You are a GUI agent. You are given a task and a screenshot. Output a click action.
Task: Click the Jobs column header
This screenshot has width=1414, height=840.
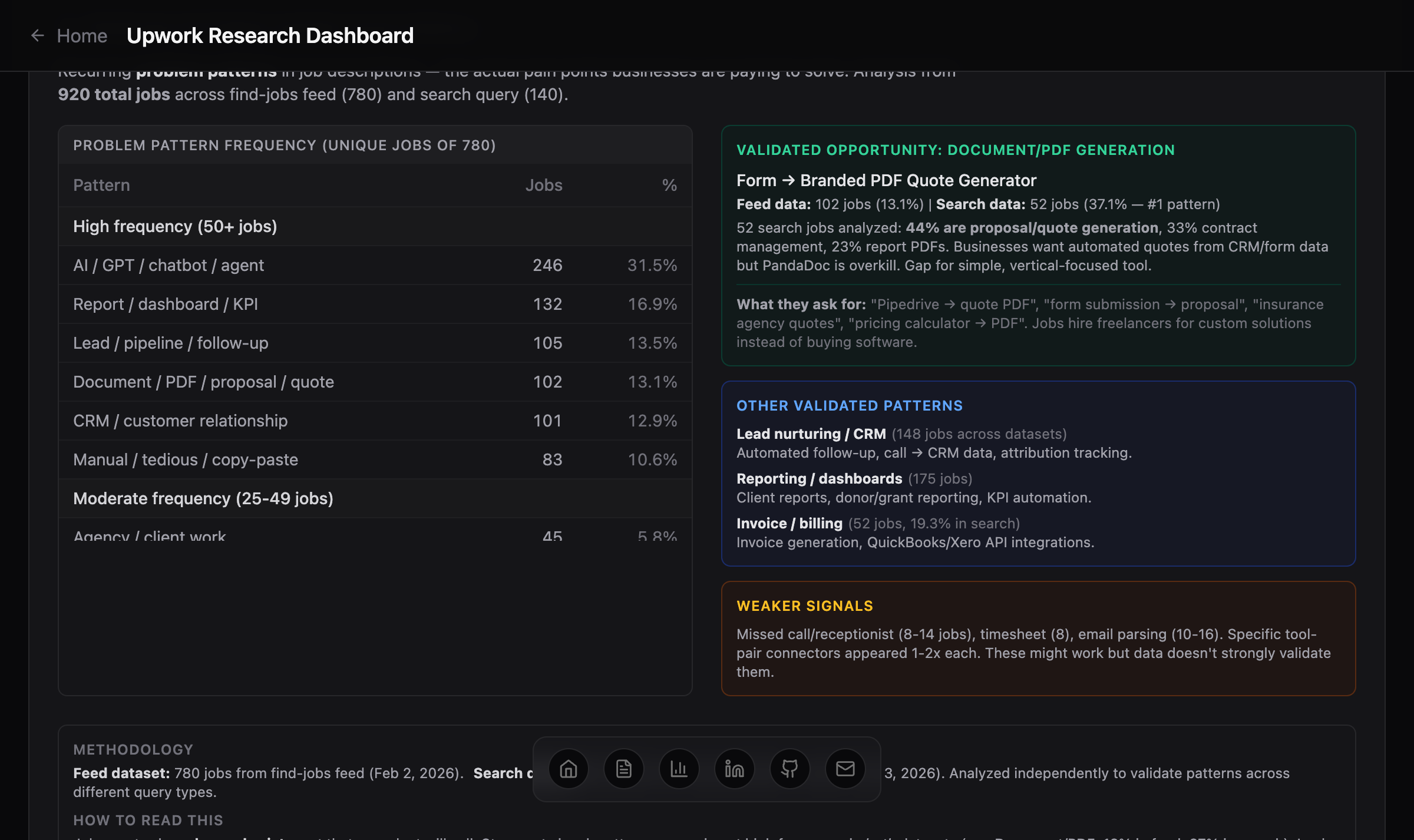click(543, 186)
